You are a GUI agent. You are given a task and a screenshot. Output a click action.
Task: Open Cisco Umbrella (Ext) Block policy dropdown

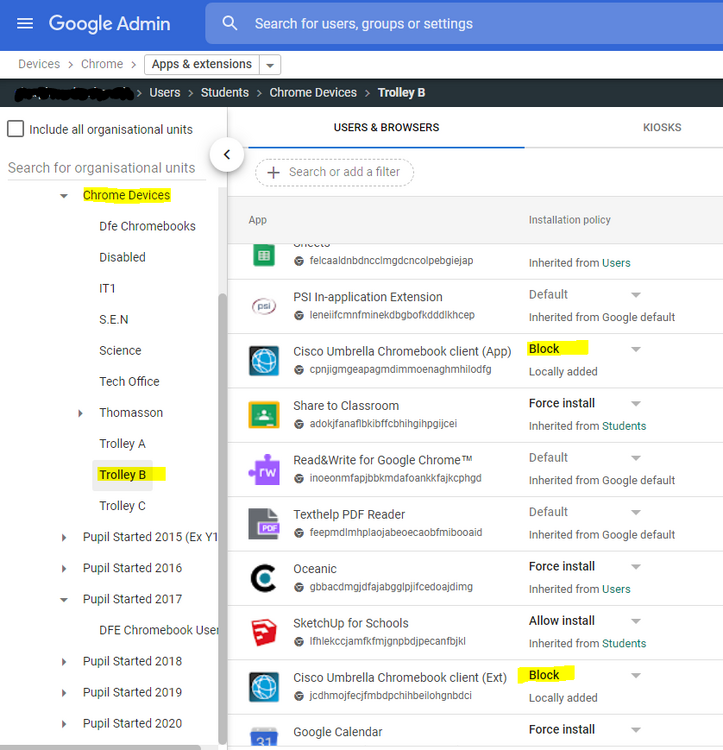coord(635,675)
